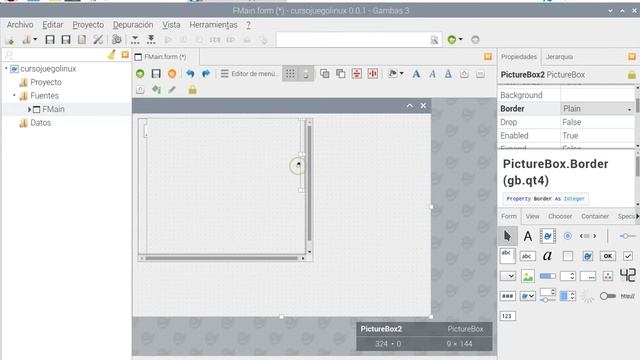Toggle the grid display button in form toolbar
The image size is (640, 360).
click(x=290, y=74)
